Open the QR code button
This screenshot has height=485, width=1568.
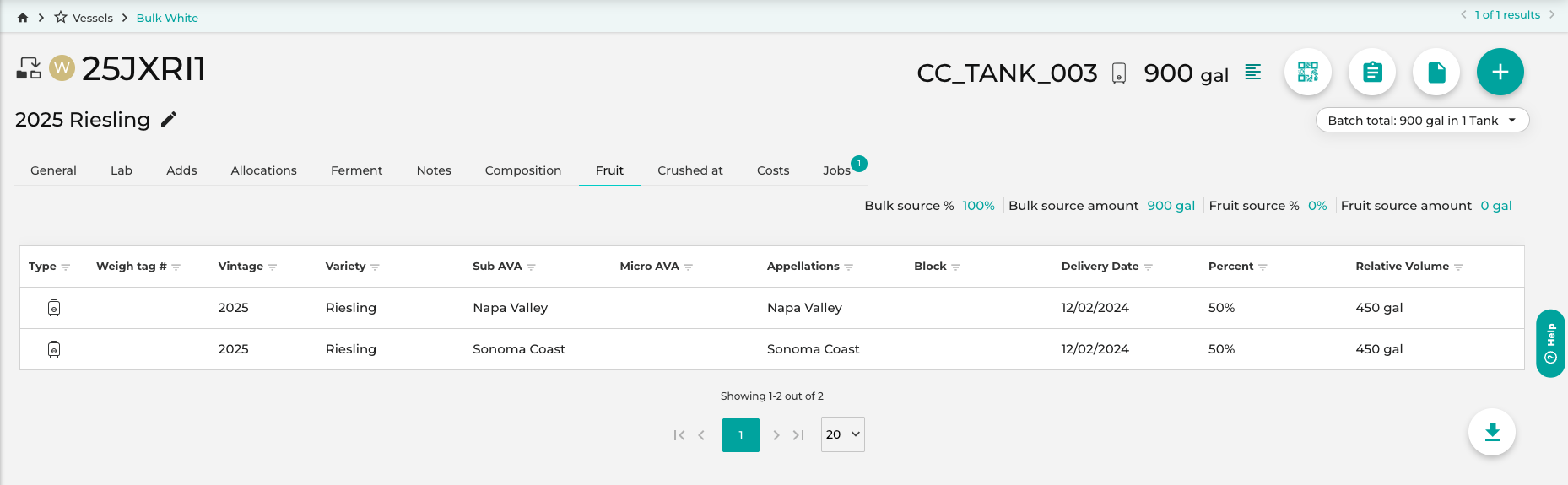click(x=1308, y=72)
